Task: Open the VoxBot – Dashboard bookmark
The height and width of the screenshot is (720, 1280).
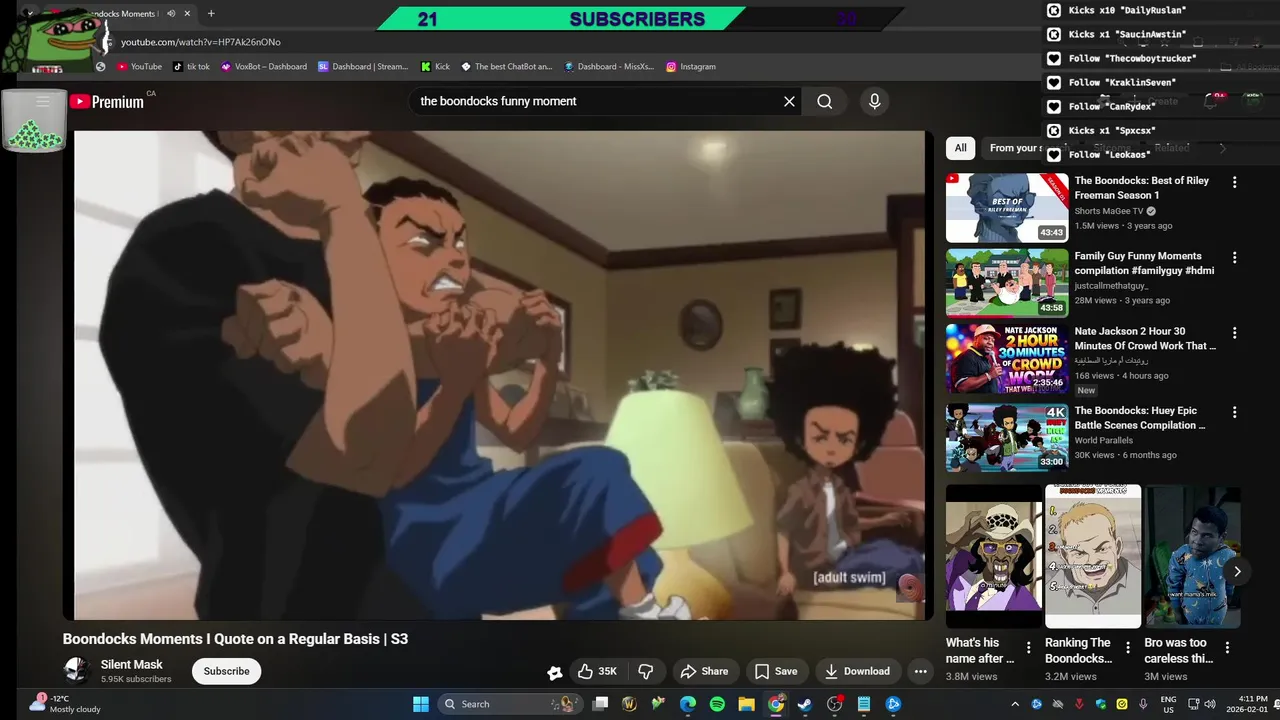Action: (x=264, y=66)
